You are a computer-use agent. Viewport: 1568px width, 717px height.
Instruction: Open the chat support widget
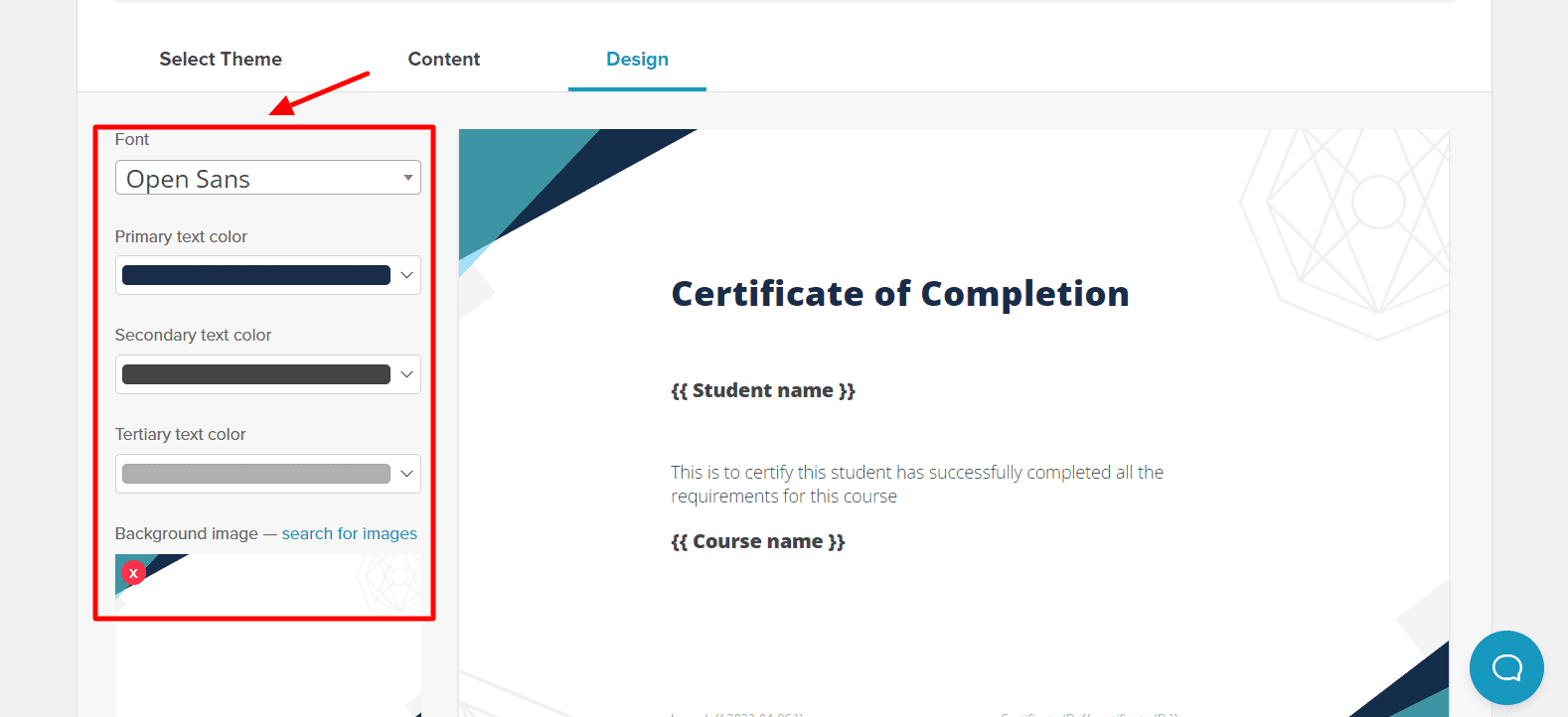point(1505,667)
